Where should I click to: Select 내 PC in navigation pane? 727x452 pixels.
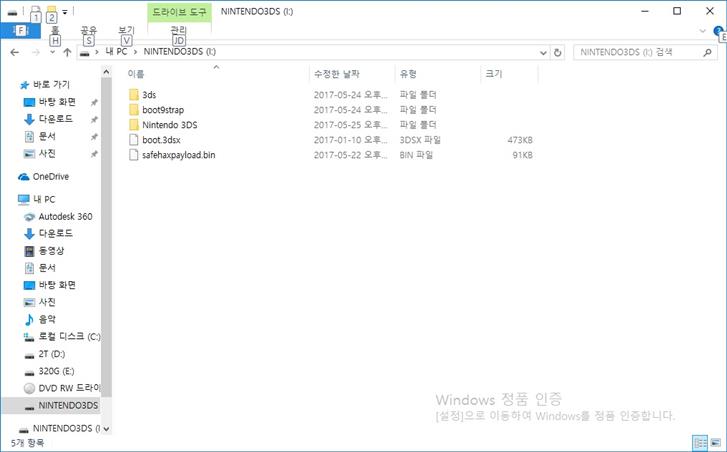click(44, 199)
